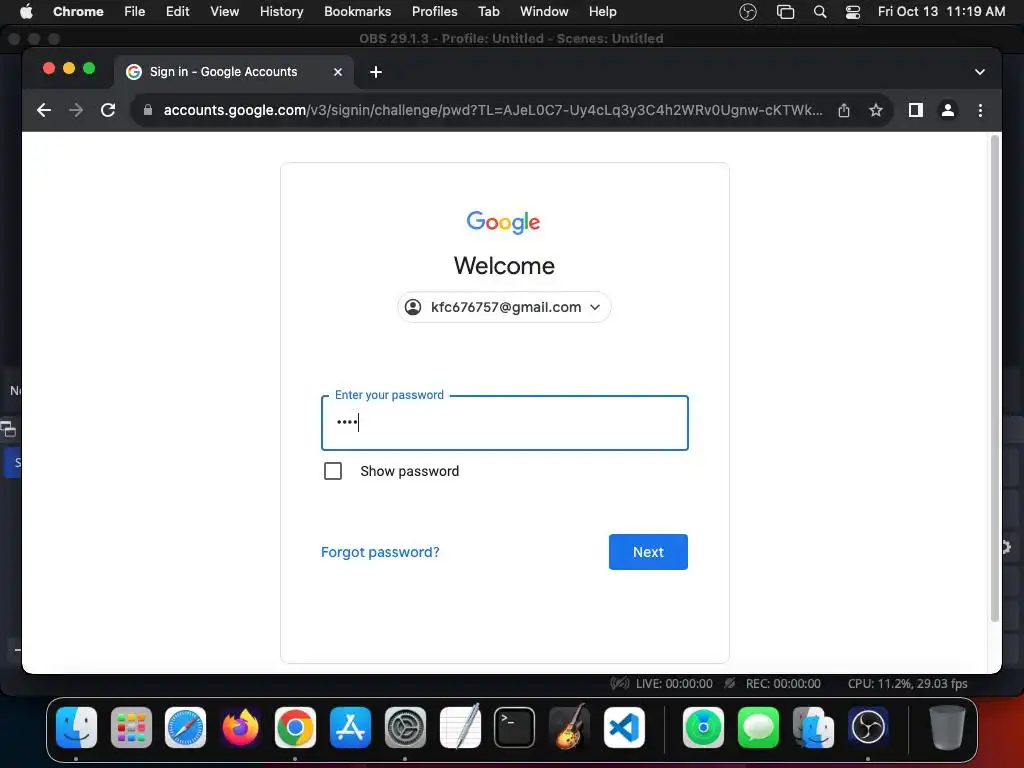Screen dimensions: 1024x768
Task: Go back with Chrome's back arrow
Action: [44, 110]
